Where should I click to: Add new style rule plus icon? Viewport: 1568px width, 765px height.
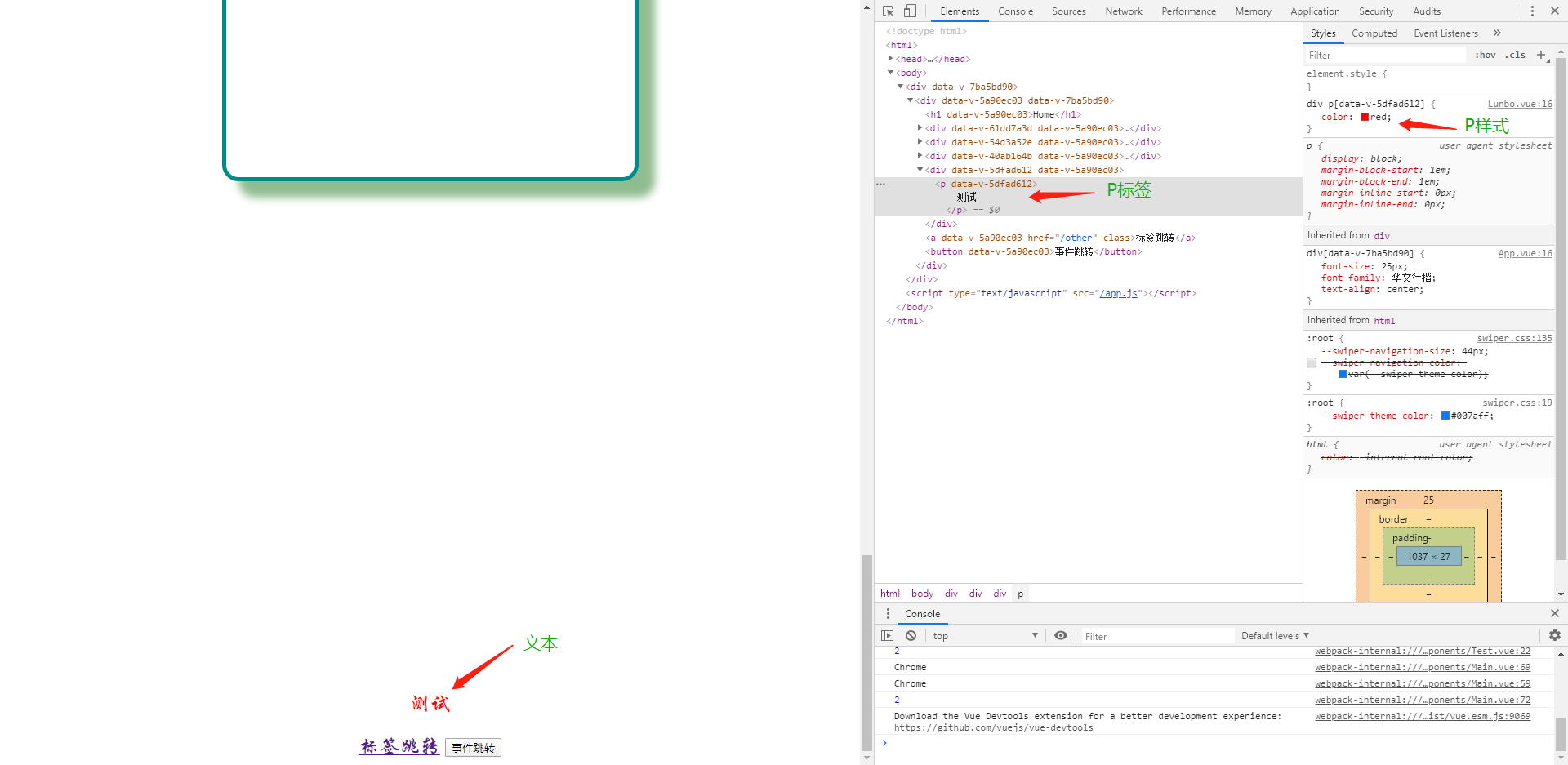[1541, 55]
